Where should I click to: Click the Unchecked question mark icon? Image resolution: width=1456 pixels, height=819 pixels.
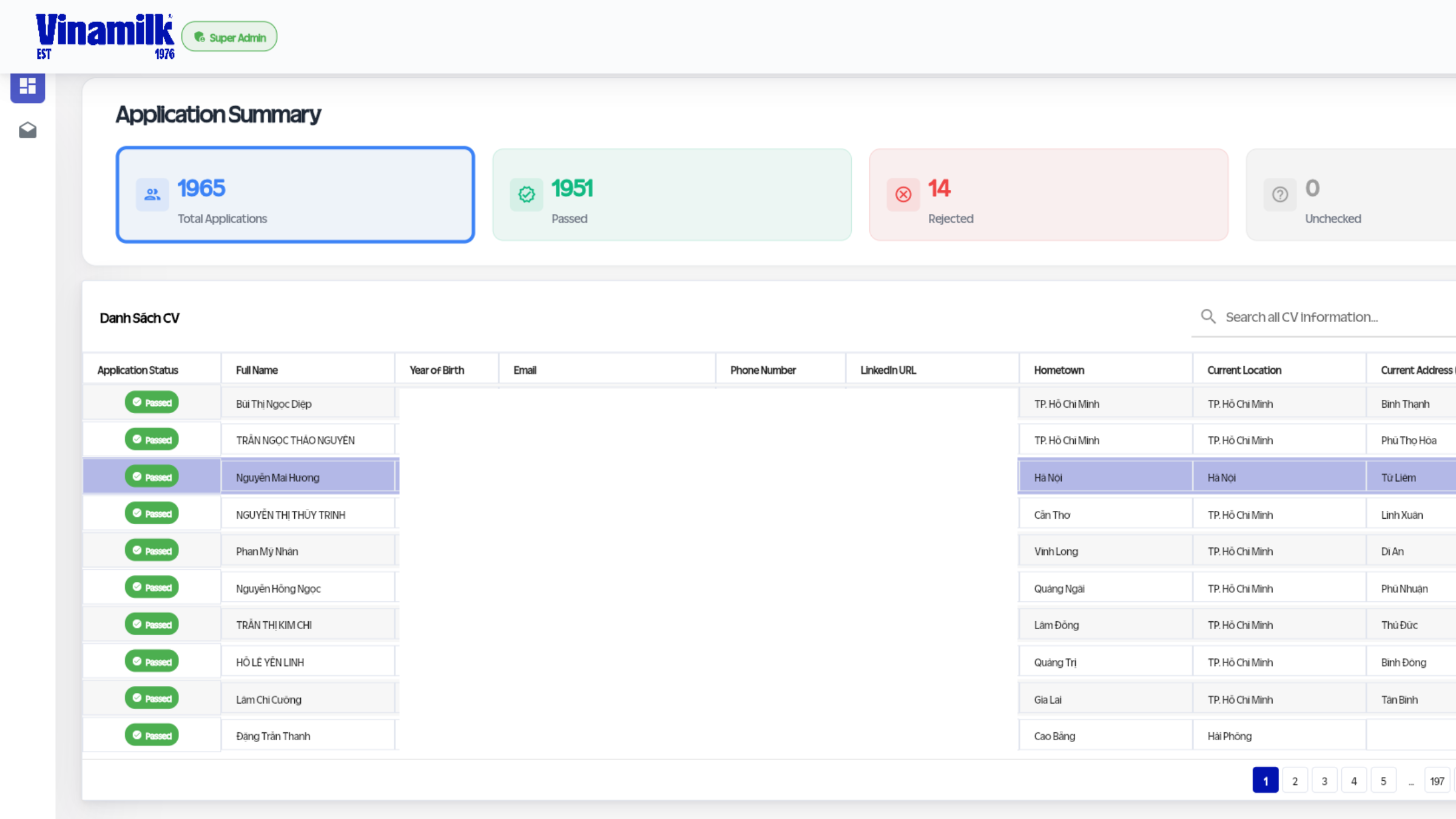pos(1279,194)
